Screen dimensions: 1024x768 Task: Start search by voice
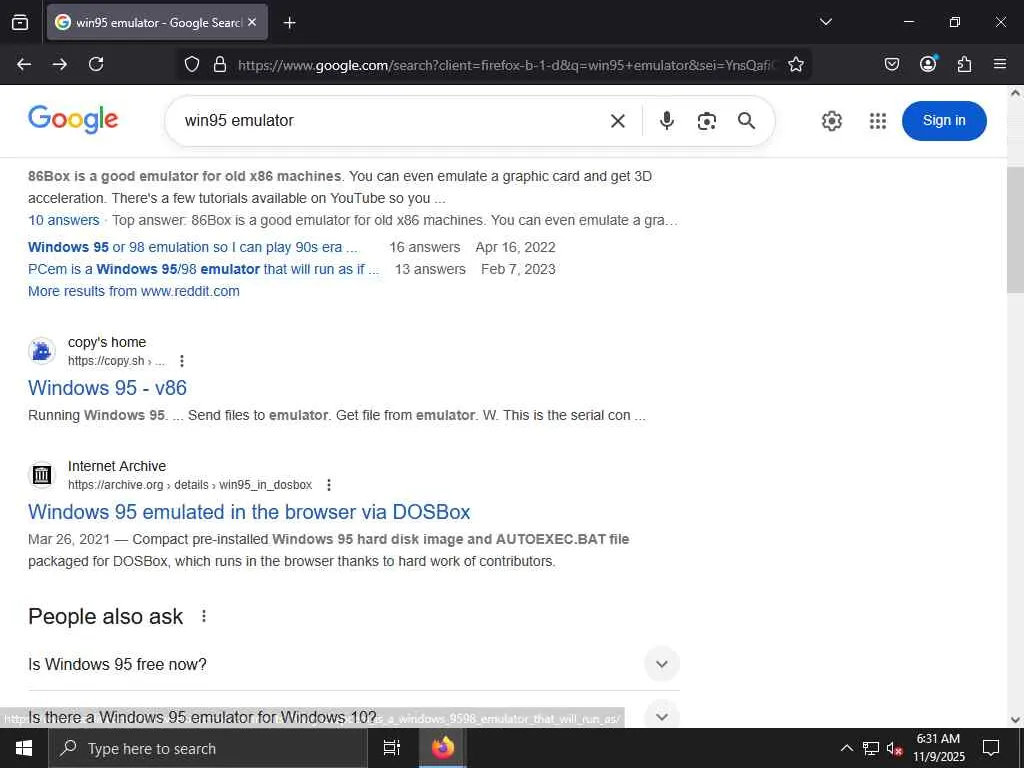click(x=667, y=121)
